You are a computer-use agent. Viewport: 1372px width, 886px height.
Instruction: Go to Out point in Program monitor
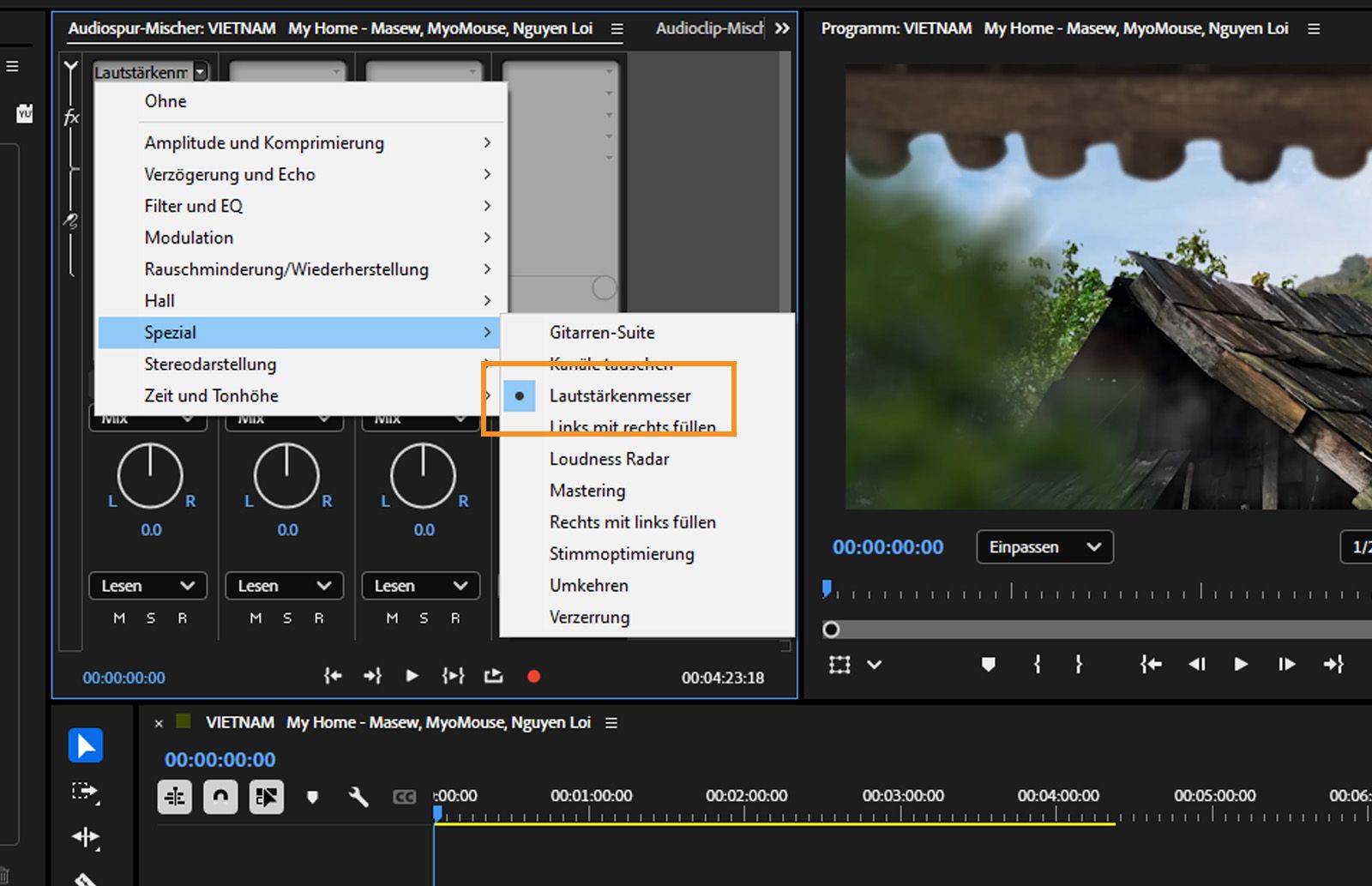1333,664
